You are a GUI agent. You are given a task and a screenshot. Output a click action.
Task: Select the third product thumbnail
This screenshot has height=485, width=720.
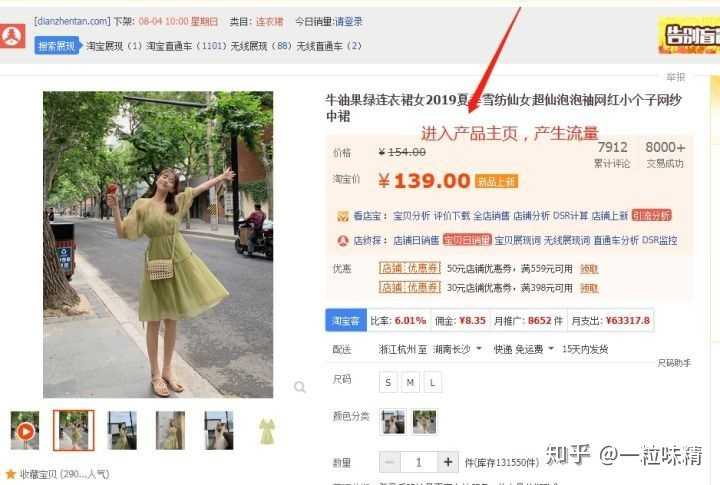click(x=122, y=430)
